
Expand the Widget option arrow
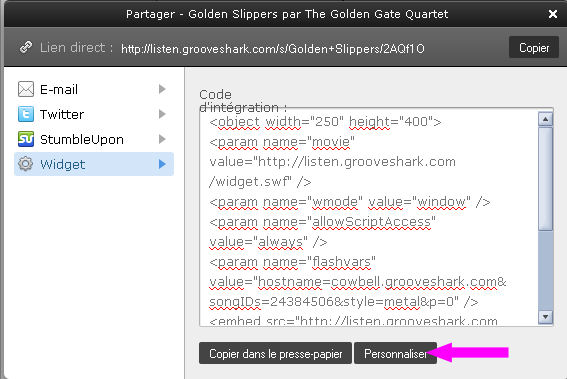162,164
